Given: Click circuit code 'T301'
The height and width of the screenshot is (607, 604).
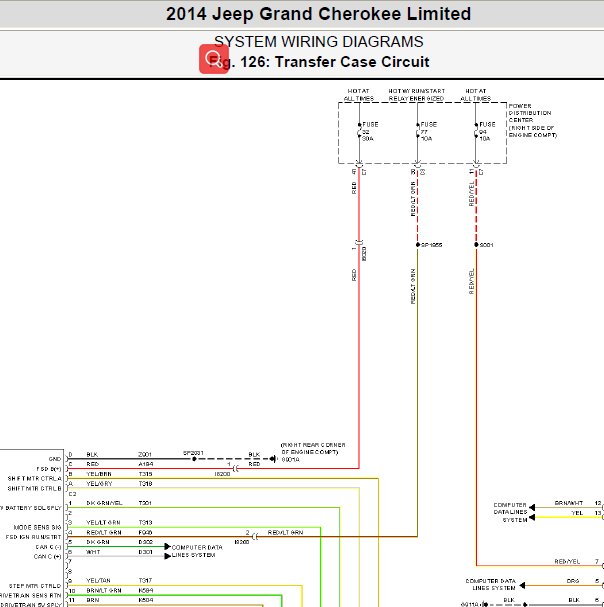Looking at the screenshot, I should pyautogui.click(x=145, y=503).
